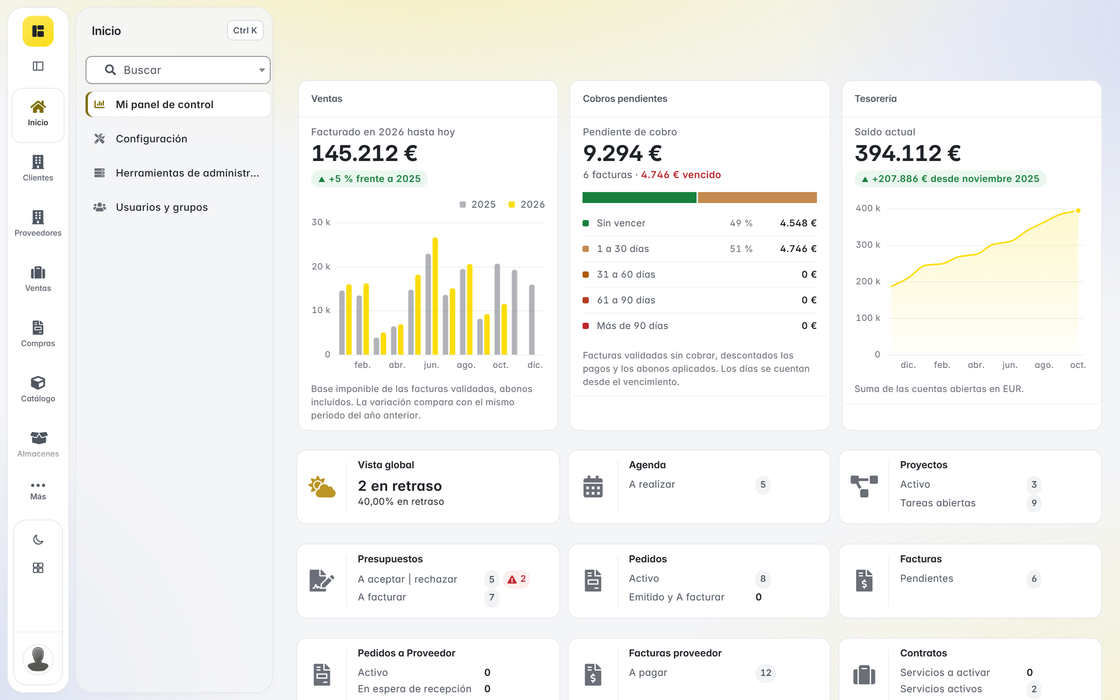Click the 31 a 60 días row
The width and height of the screenshot is (1120, 700).
tap(699, 274)
